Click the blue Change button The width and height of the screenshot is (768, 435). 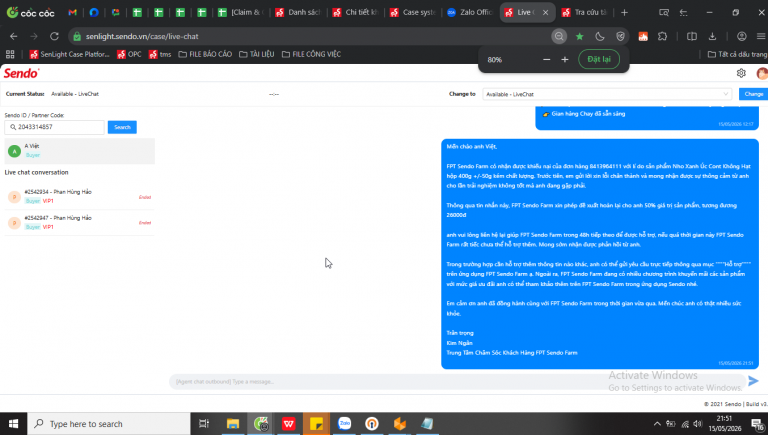(753, 94)
